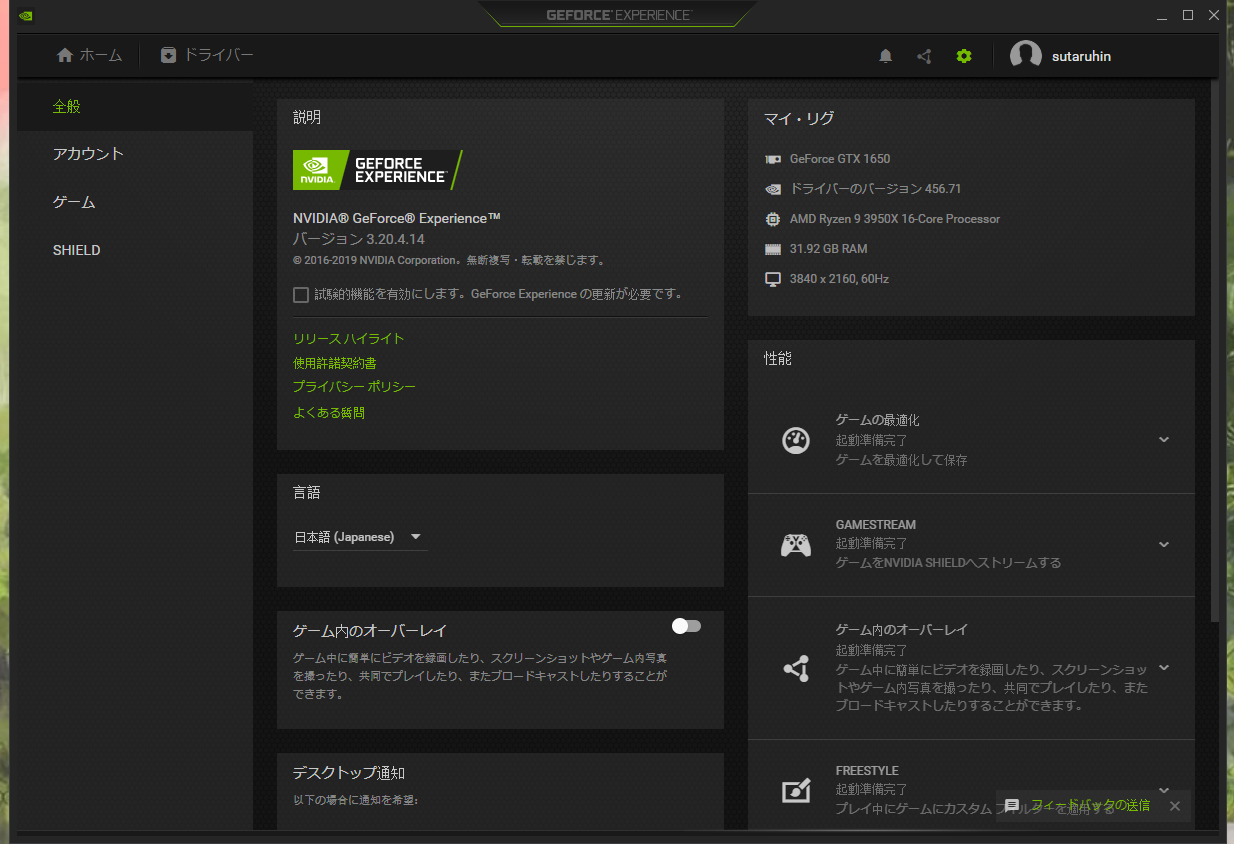Expand performance ゲーム内のオーバーレイ chevron
The height and width of the screenshot is (844, 1234).
click(x=1164, y=668)
